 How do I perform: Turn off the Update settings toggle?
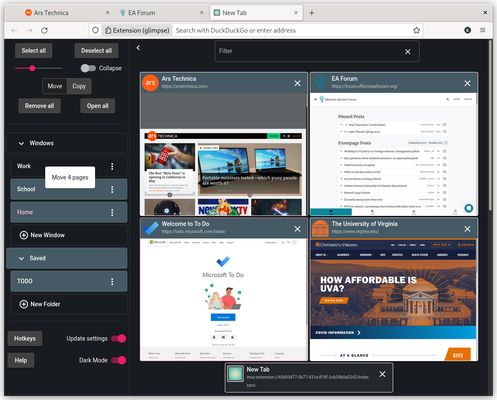[119, 339]
